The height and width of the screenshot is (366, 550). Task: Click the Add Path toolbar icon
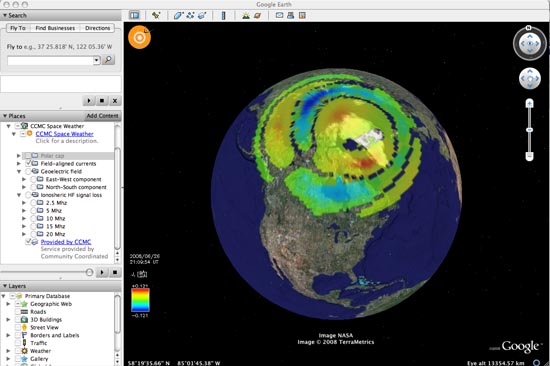[x=190, y=15]
